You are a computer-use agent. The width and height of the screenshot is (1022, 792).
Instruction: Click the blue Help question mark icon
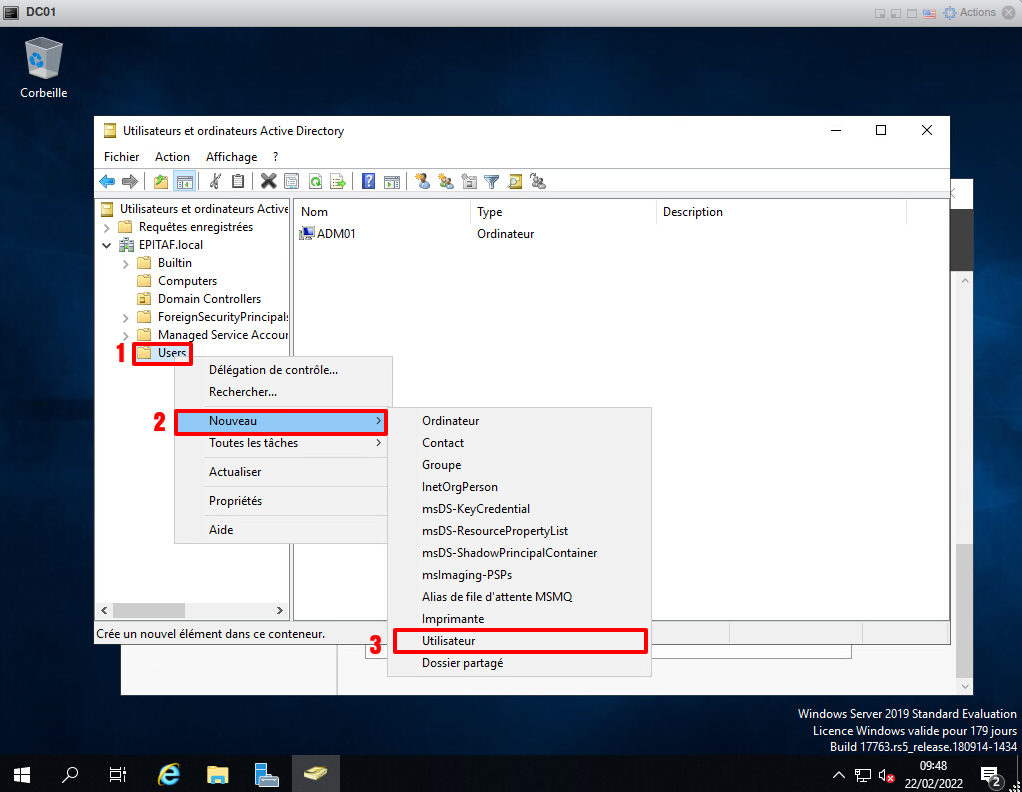pyautogui.click(x=368, y=181)
